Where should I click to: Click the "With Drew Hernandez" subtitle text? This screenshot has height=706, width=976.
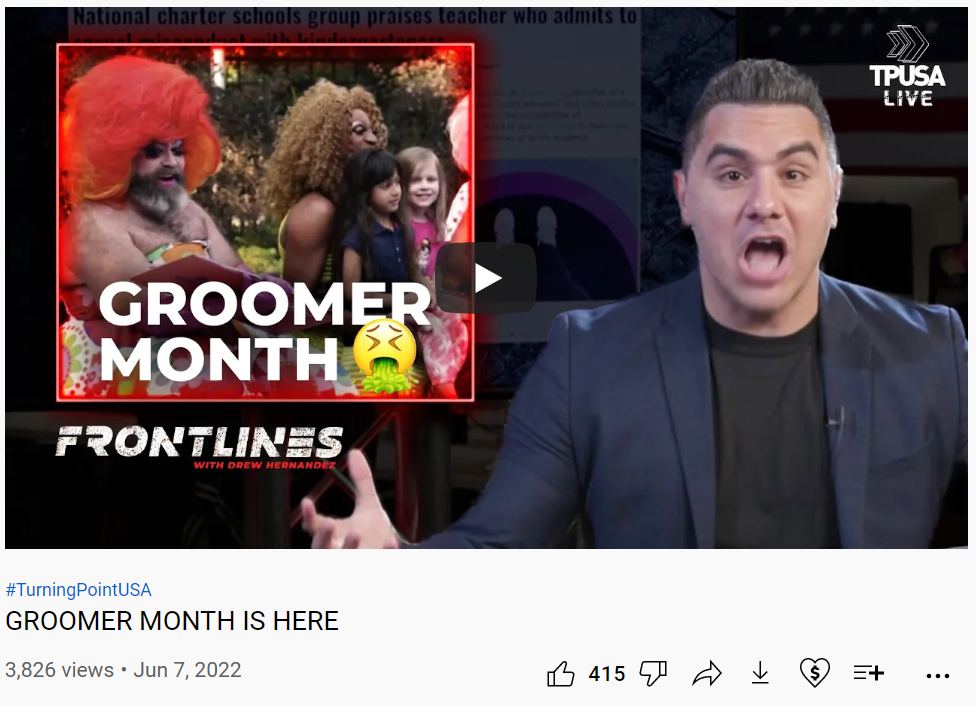265,465
